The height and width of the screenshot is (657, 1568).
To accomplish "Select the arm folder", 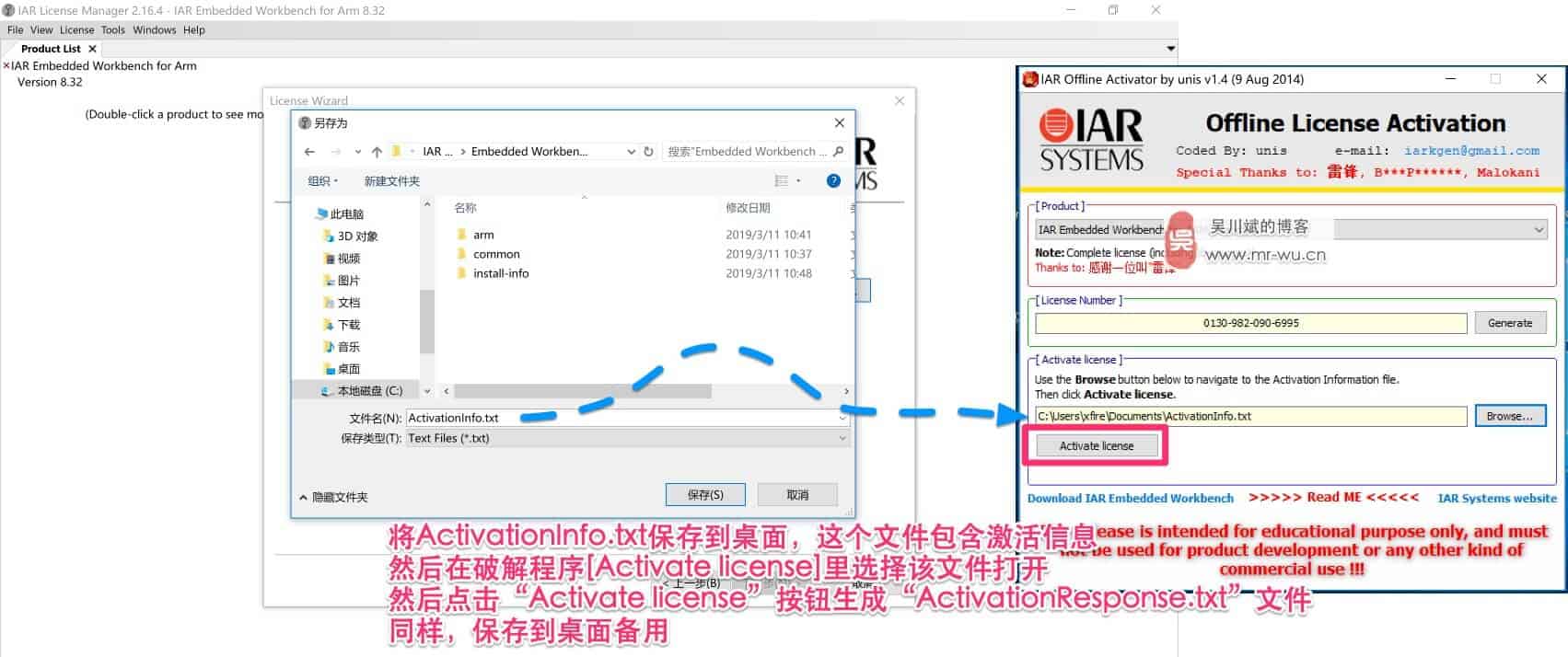I will [x=475, y=235].
